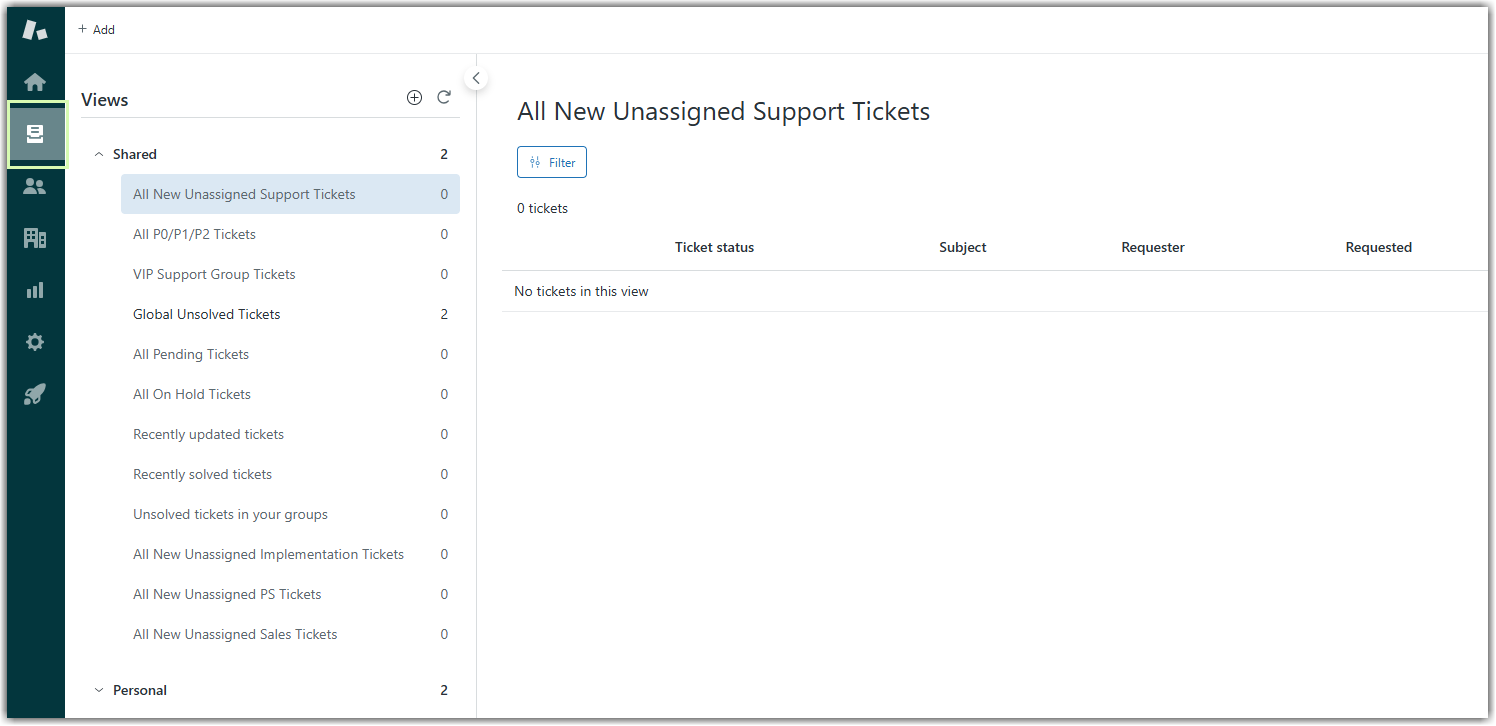This screenshot has height=726, width=1496.
Task: Click the Ticket status column header
Action: (x=714, y=247)
